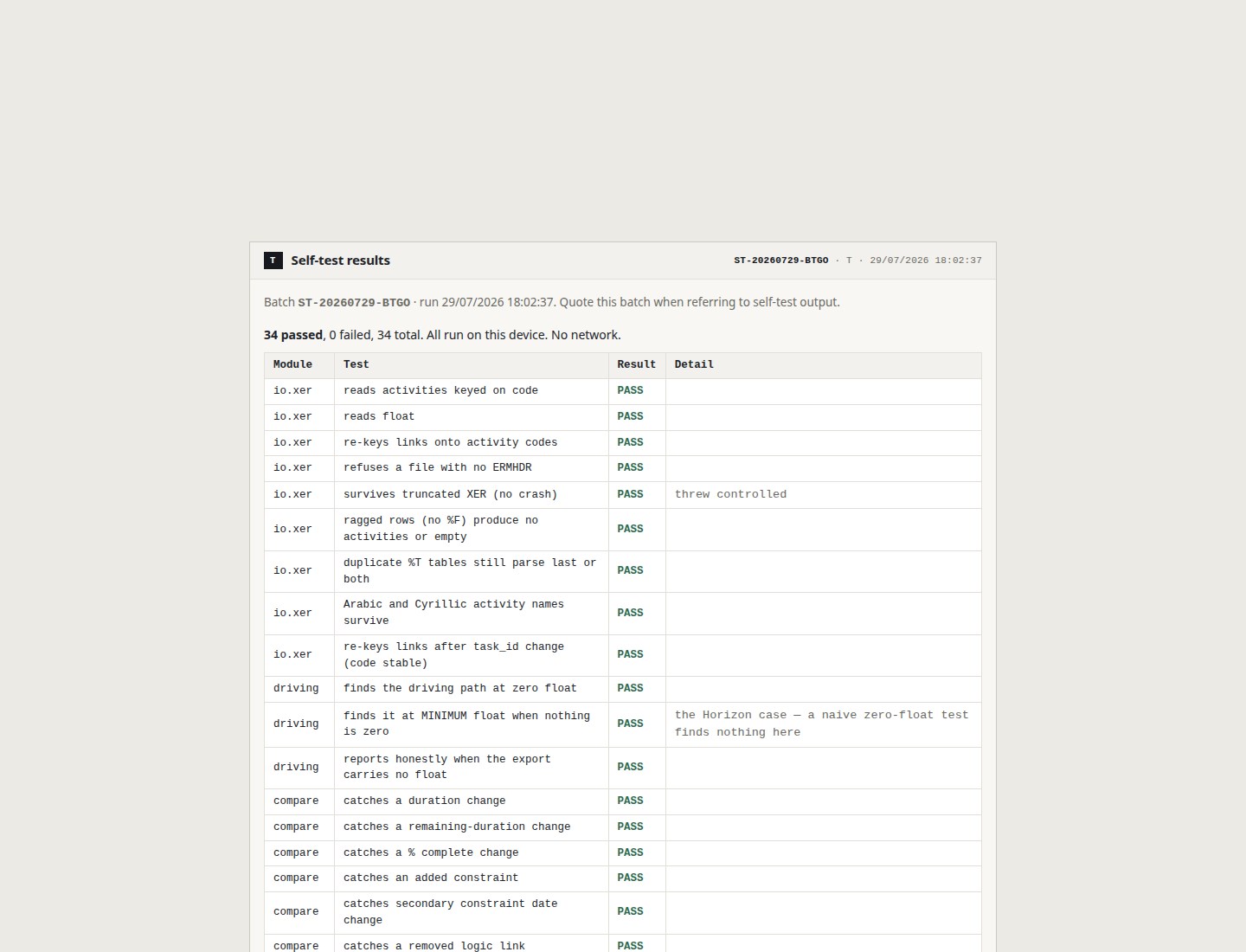Select the bold batch code in the 'Quote this batch' sentence

pyautogui.click(x=354, y=303)
